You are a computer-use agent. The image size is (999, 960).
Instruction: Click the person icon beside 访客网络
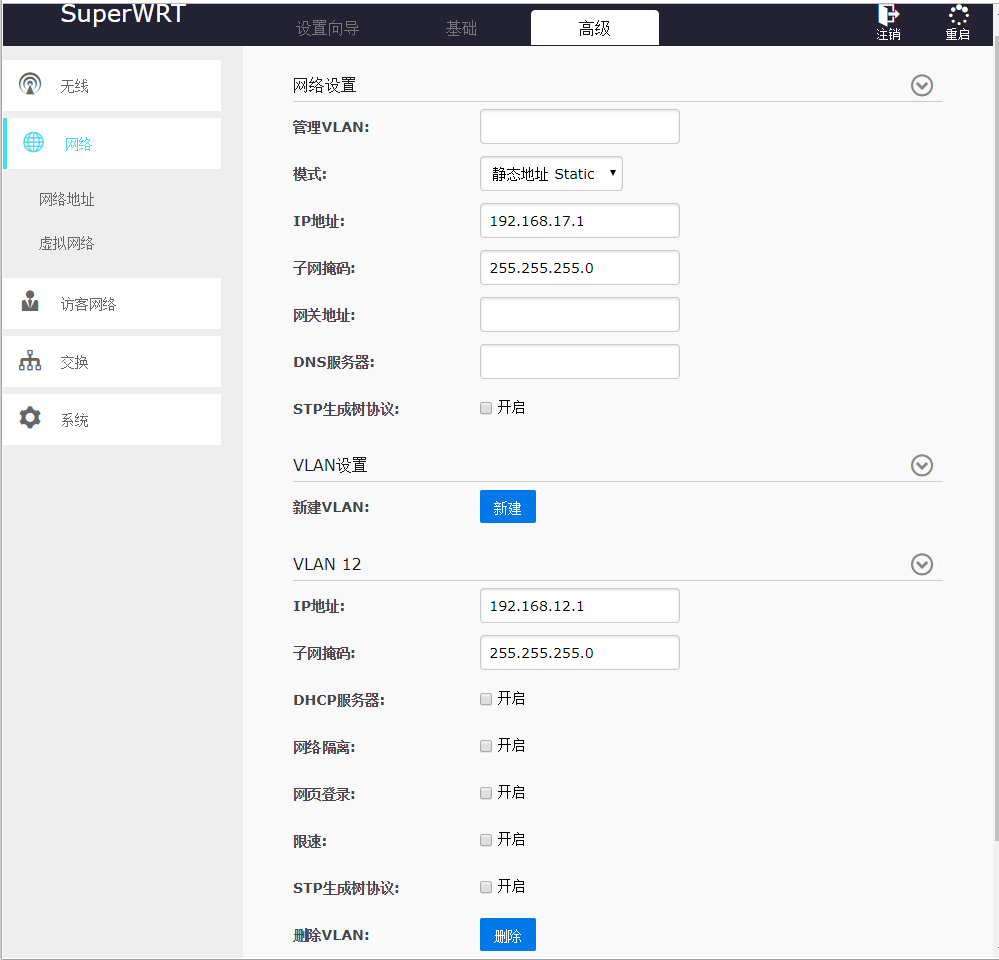30,301
